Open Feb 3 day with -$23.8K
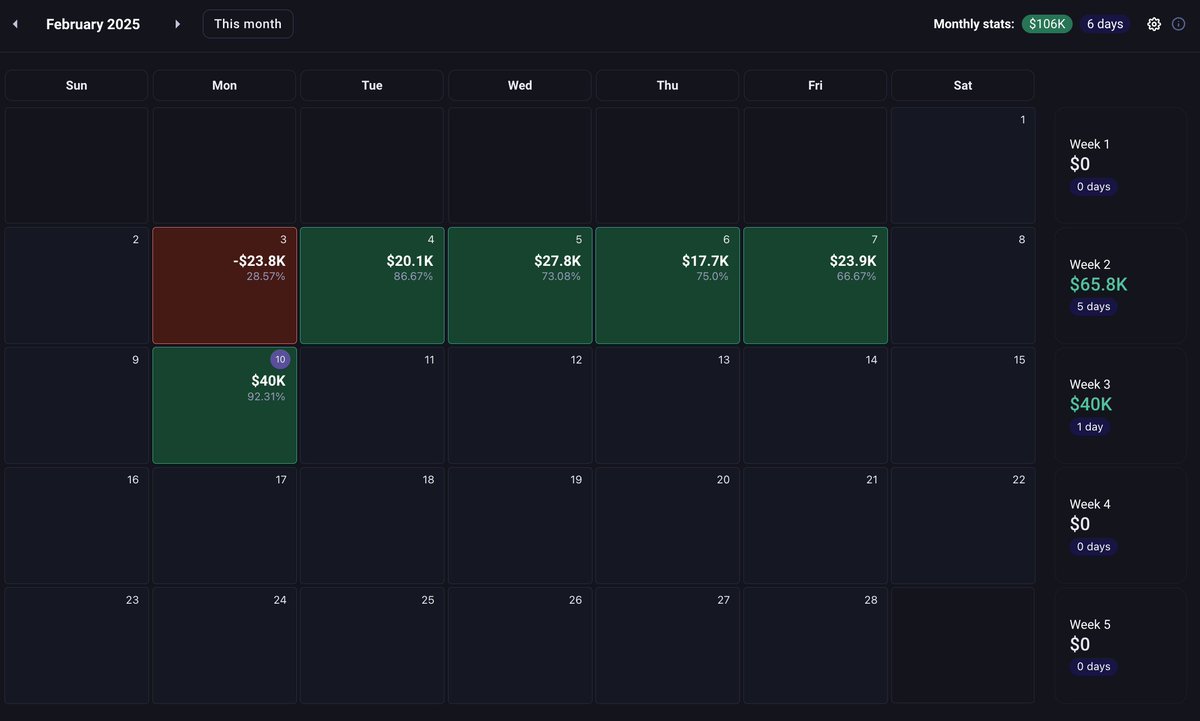 tap(225, 285)
